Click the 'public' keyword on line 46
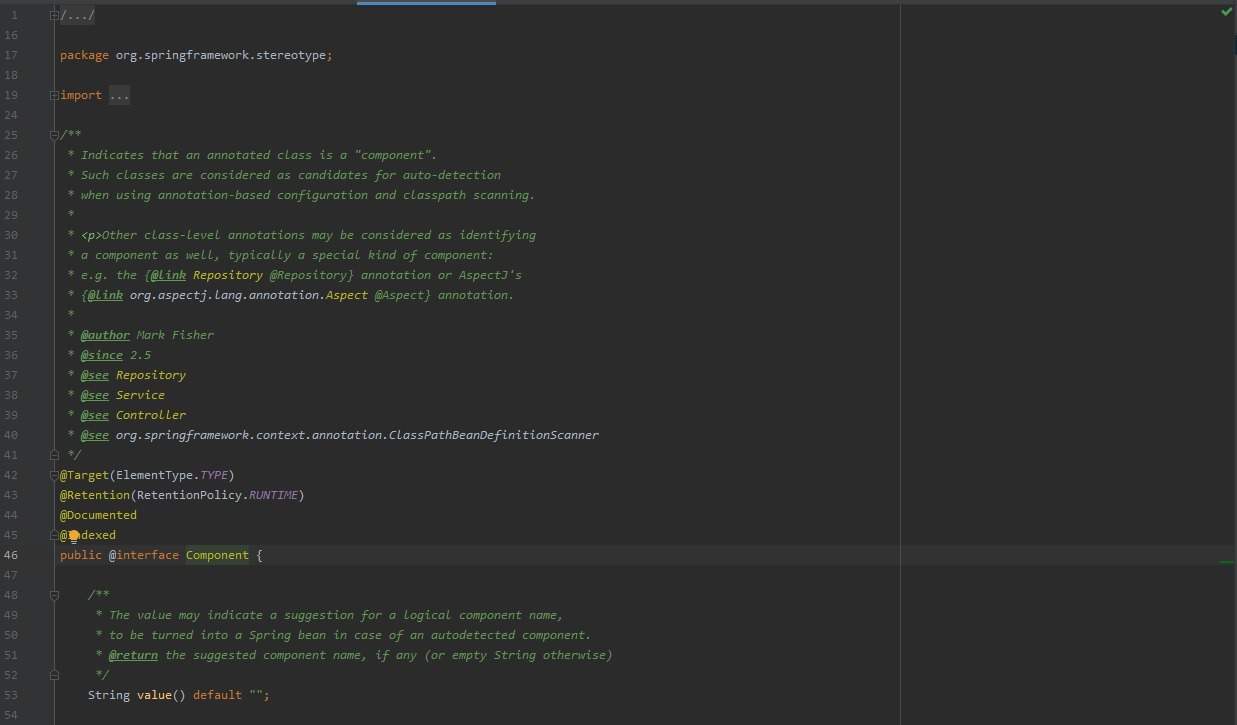Screen dimensions: 1237x725 [x=81, y=555]
